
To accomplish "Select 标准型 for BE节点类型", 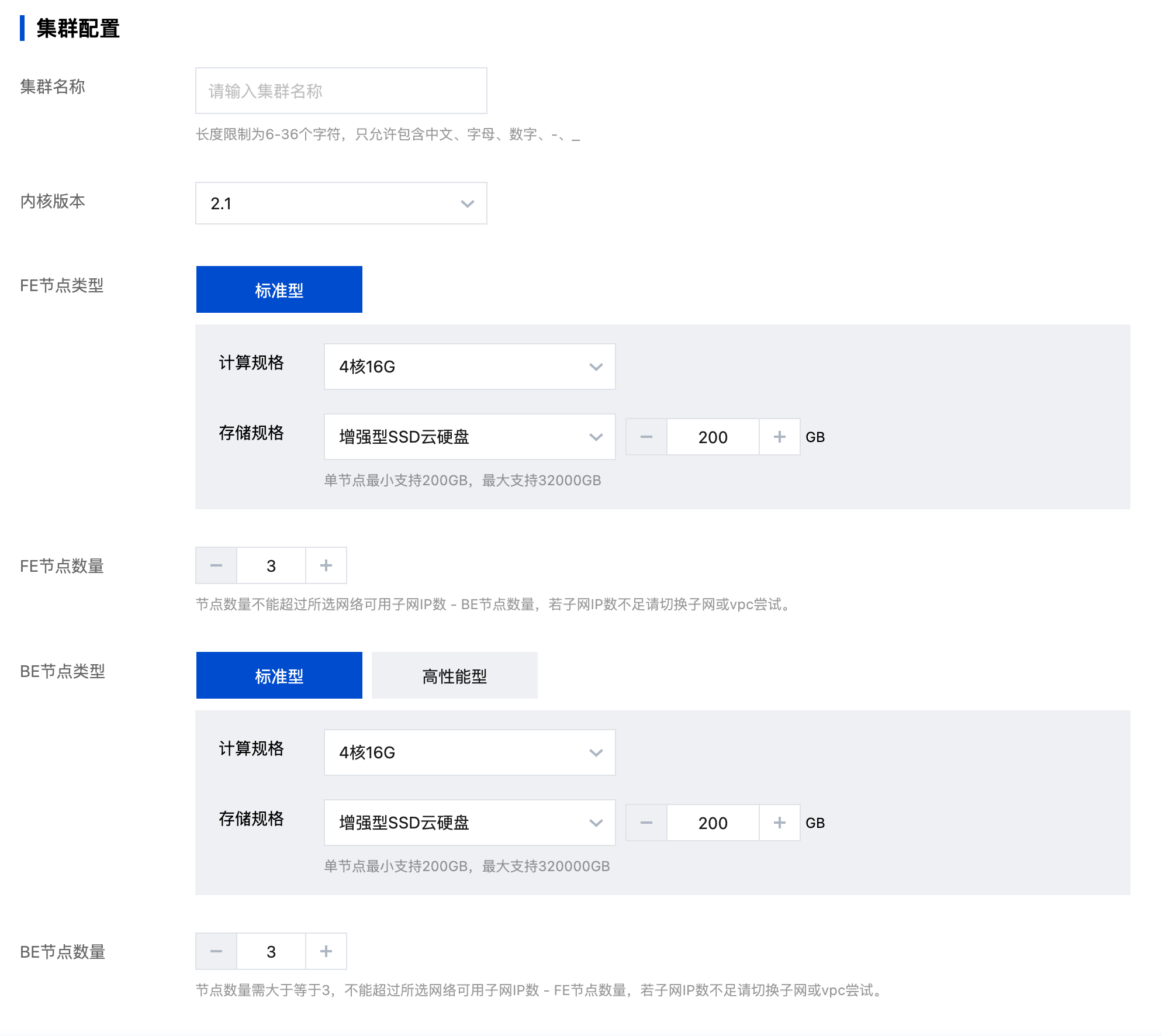I will [x=279, y=675].
